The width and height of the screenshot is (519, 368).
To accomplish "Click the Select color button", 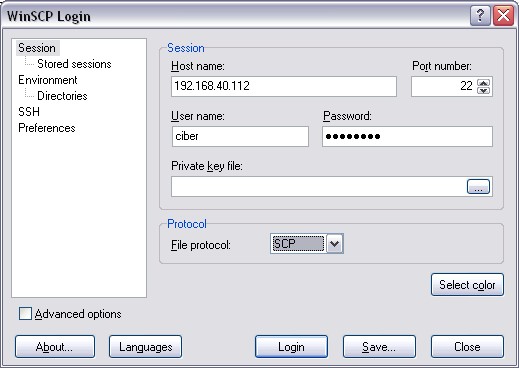I will coord(467,285).
